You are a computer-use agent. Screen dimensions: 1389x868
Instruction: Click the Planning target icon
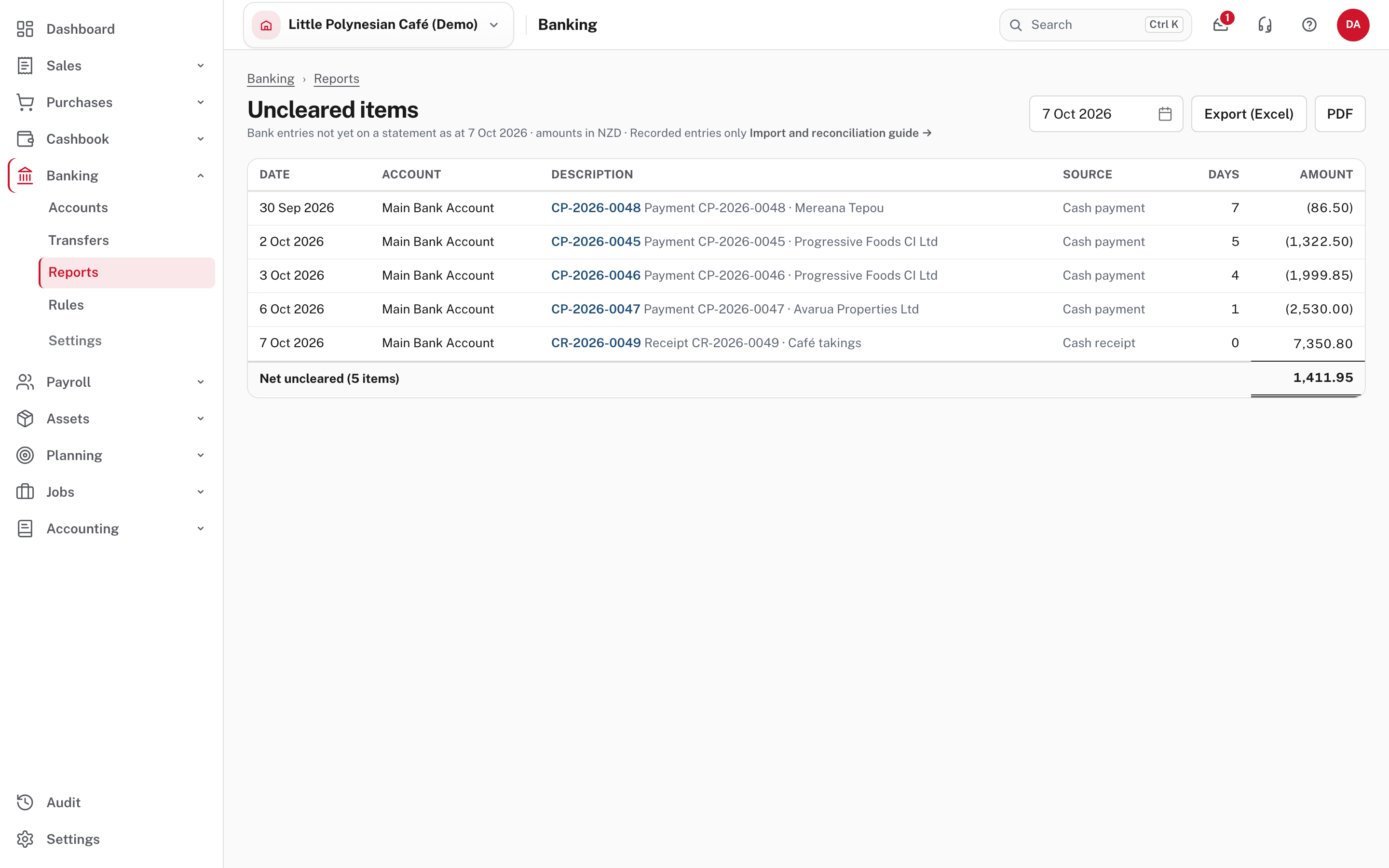point(25,455)
